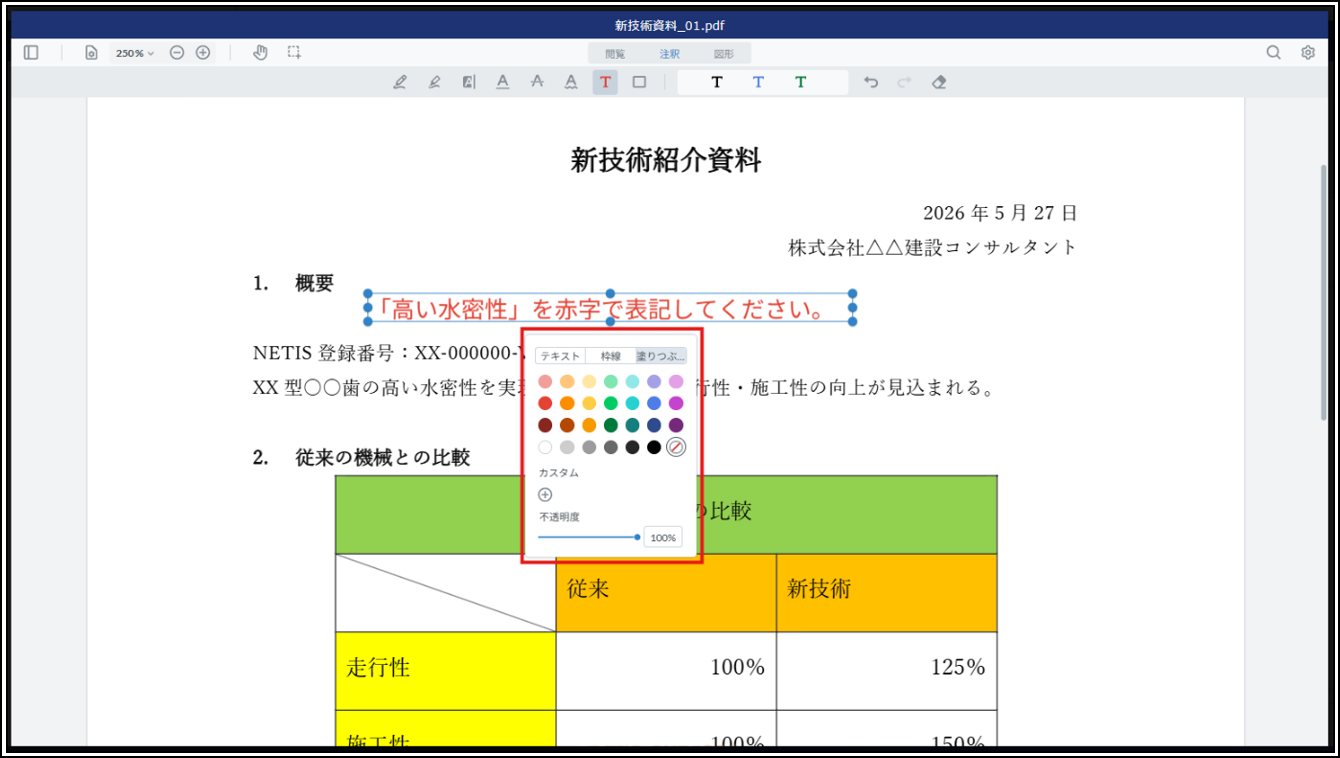Pick the pale yellow swatch
Image resolution: width=1340 pixels, height=758 pixels.
coord(589,381)
